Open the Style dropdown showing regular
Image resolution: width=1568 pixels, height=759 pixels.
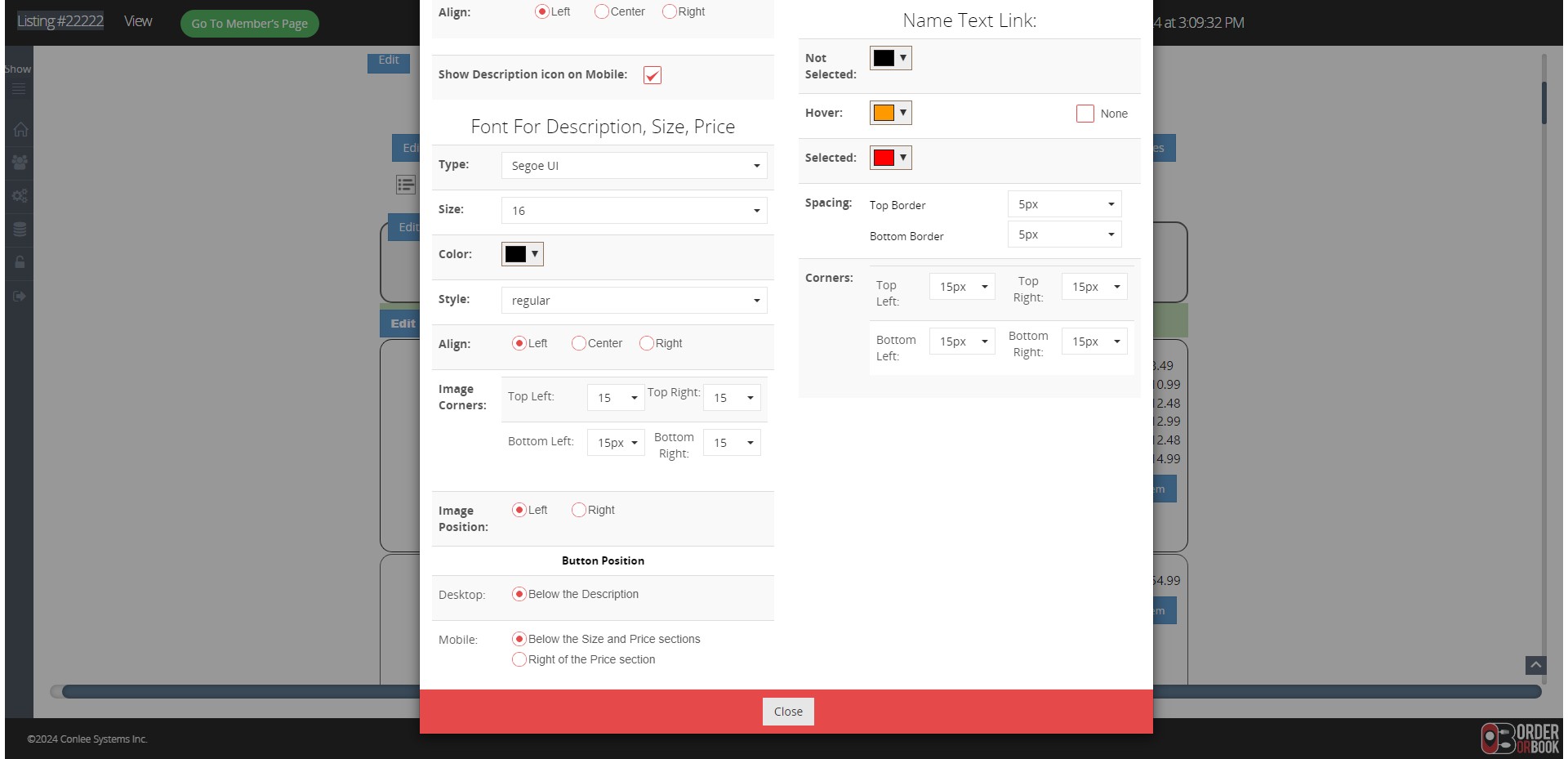pos(635,300)
